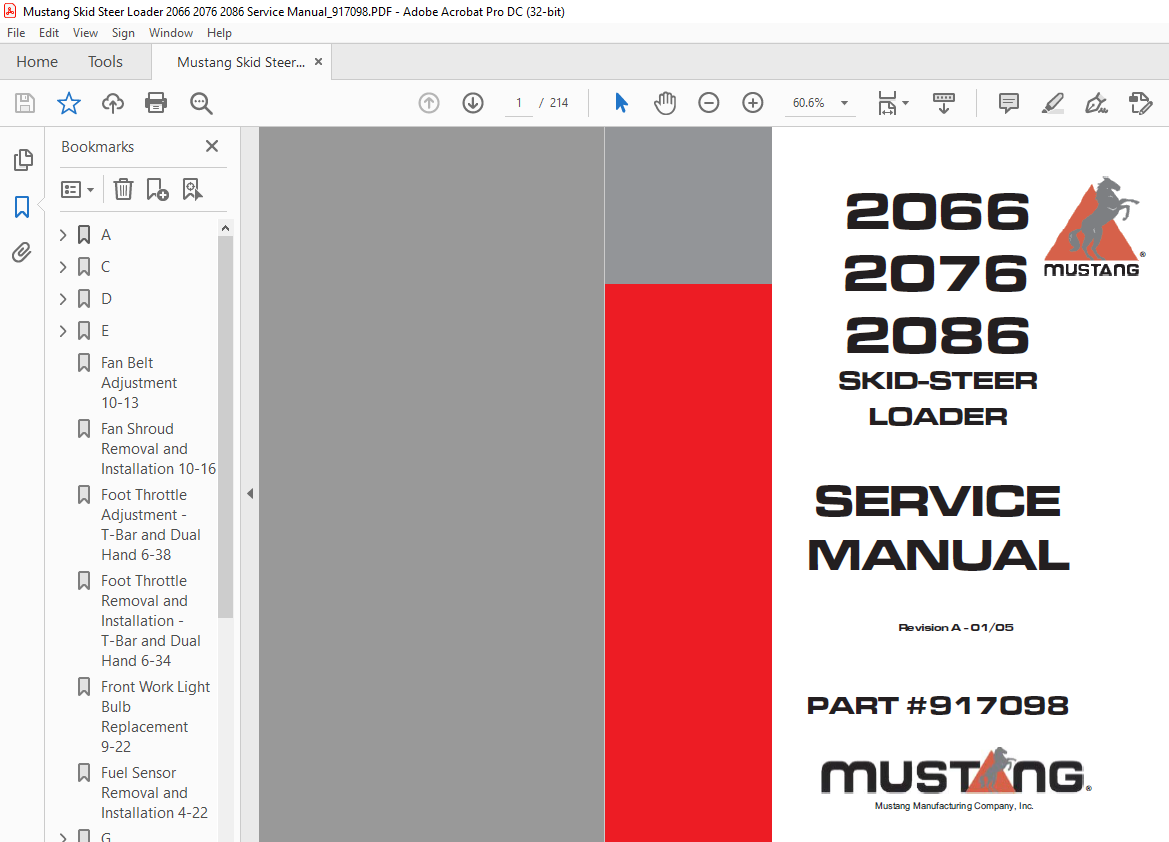
Task: Open Fan Shroud Removal and Installation bookmark
Action: 158,449
